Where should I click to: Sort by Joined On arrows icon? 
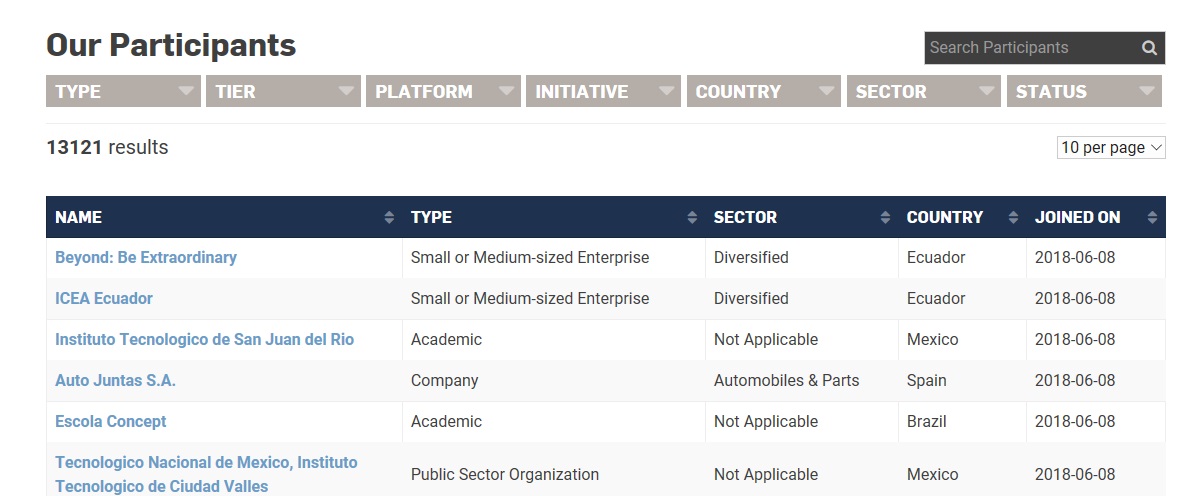click(1152, 217)
